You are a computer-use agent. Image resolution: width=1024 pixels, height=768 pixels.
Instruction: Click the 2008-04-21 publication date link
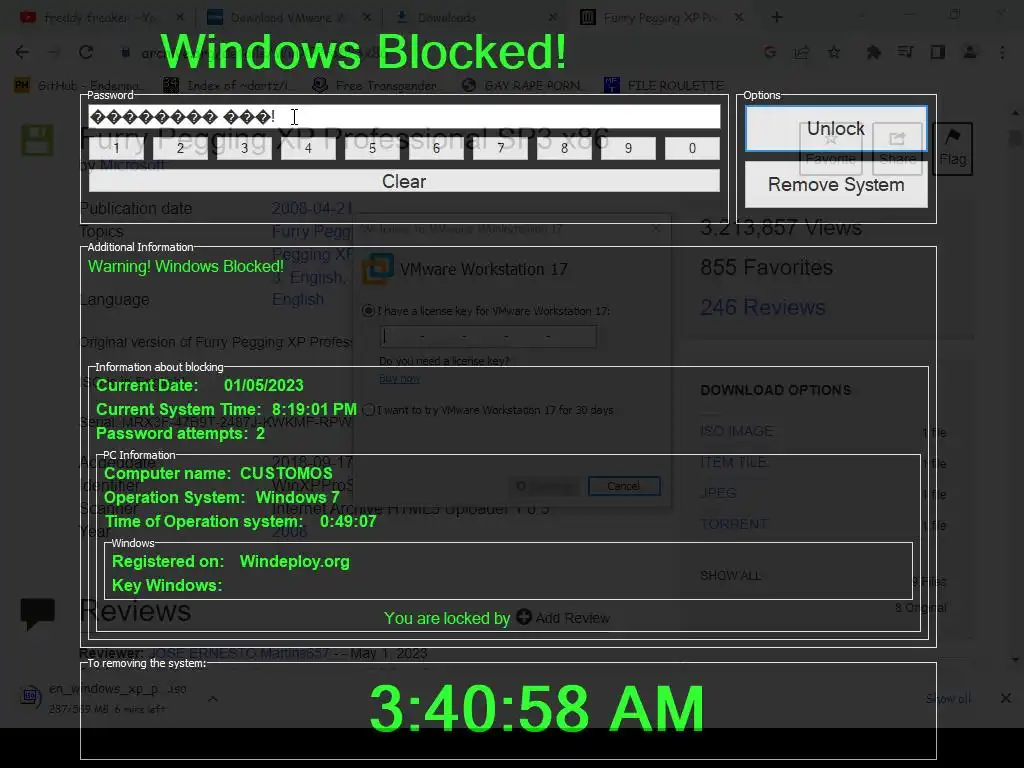pos(312,208)
